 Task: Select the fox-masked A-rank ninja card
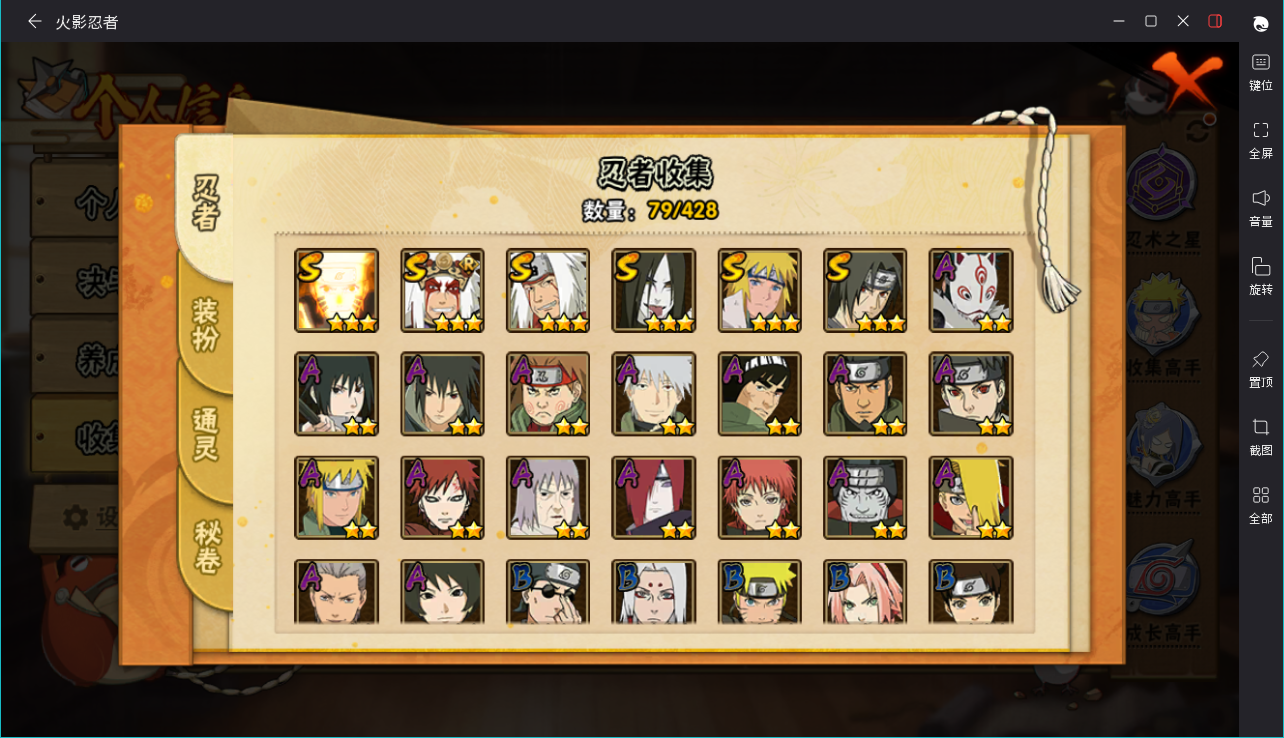971,290
